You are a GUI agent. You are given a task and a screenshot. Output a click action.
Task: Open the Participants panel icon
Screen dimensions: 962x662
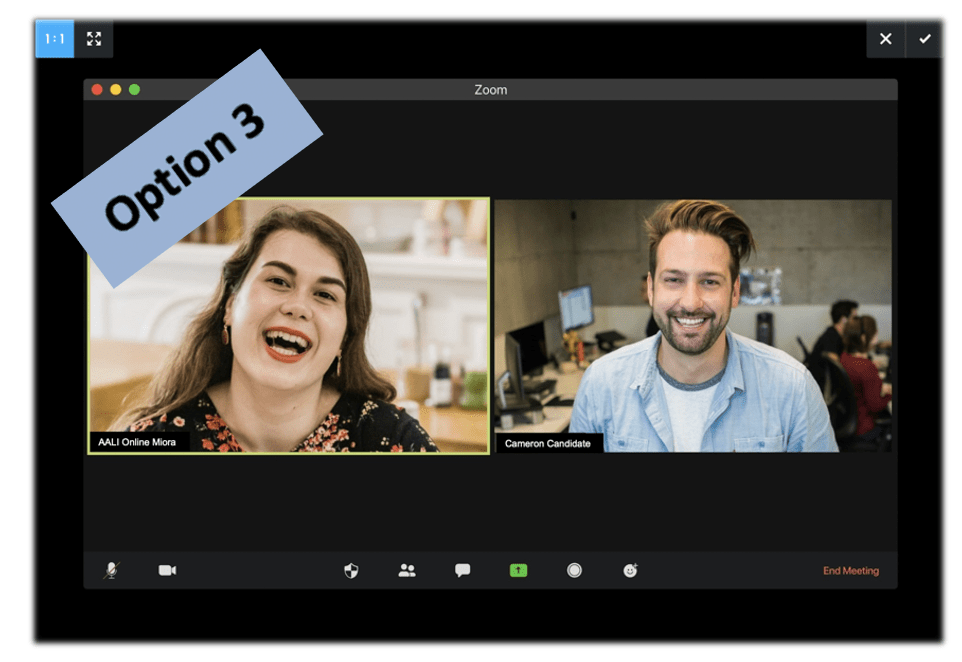coord(407,571)
